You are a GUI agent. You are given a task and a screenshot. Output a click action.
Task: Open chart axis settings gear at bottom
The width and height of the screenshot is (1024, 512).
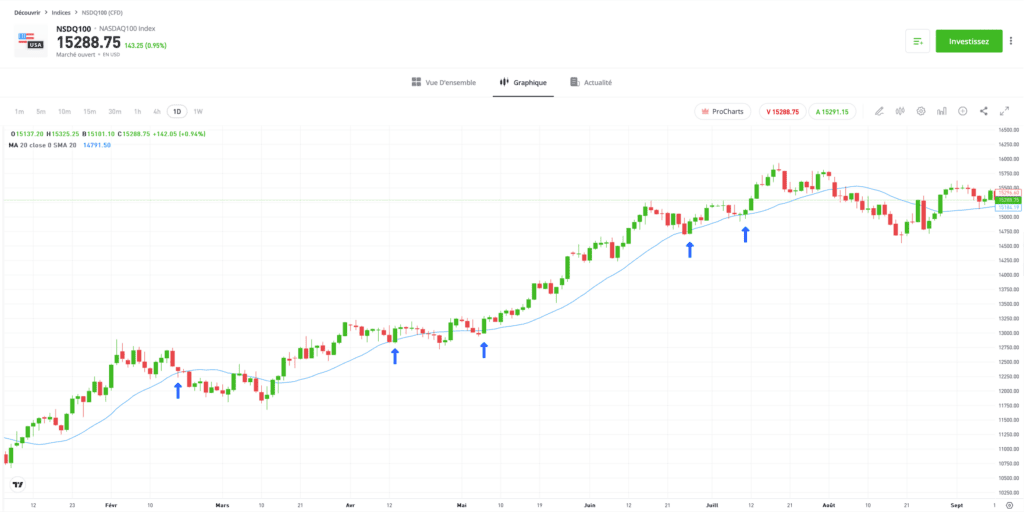pyautogui.click(x=1009, y=504)
